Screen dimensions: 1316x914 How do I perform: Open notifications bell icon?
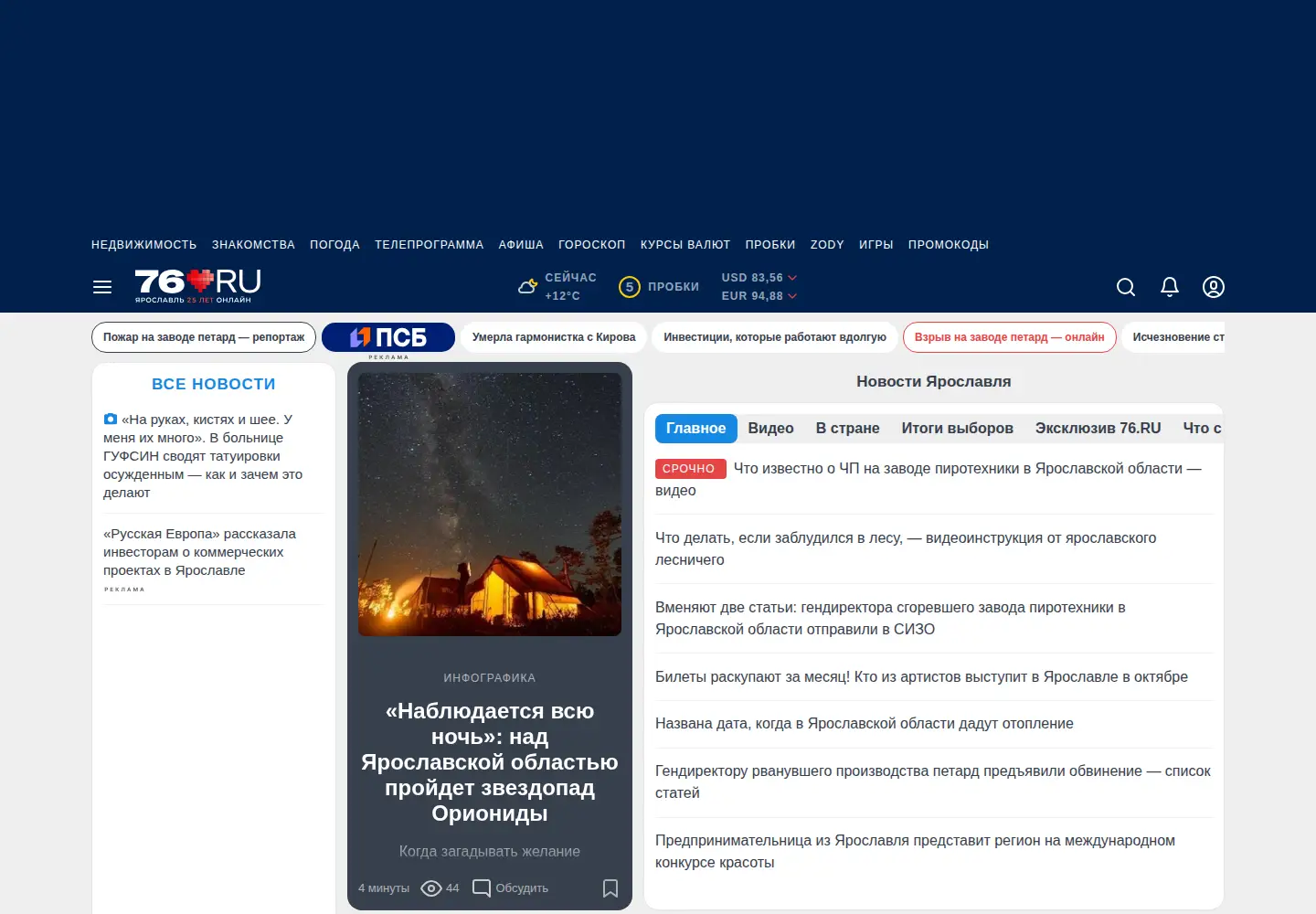pyautogui.click(x=1170, y=287)
